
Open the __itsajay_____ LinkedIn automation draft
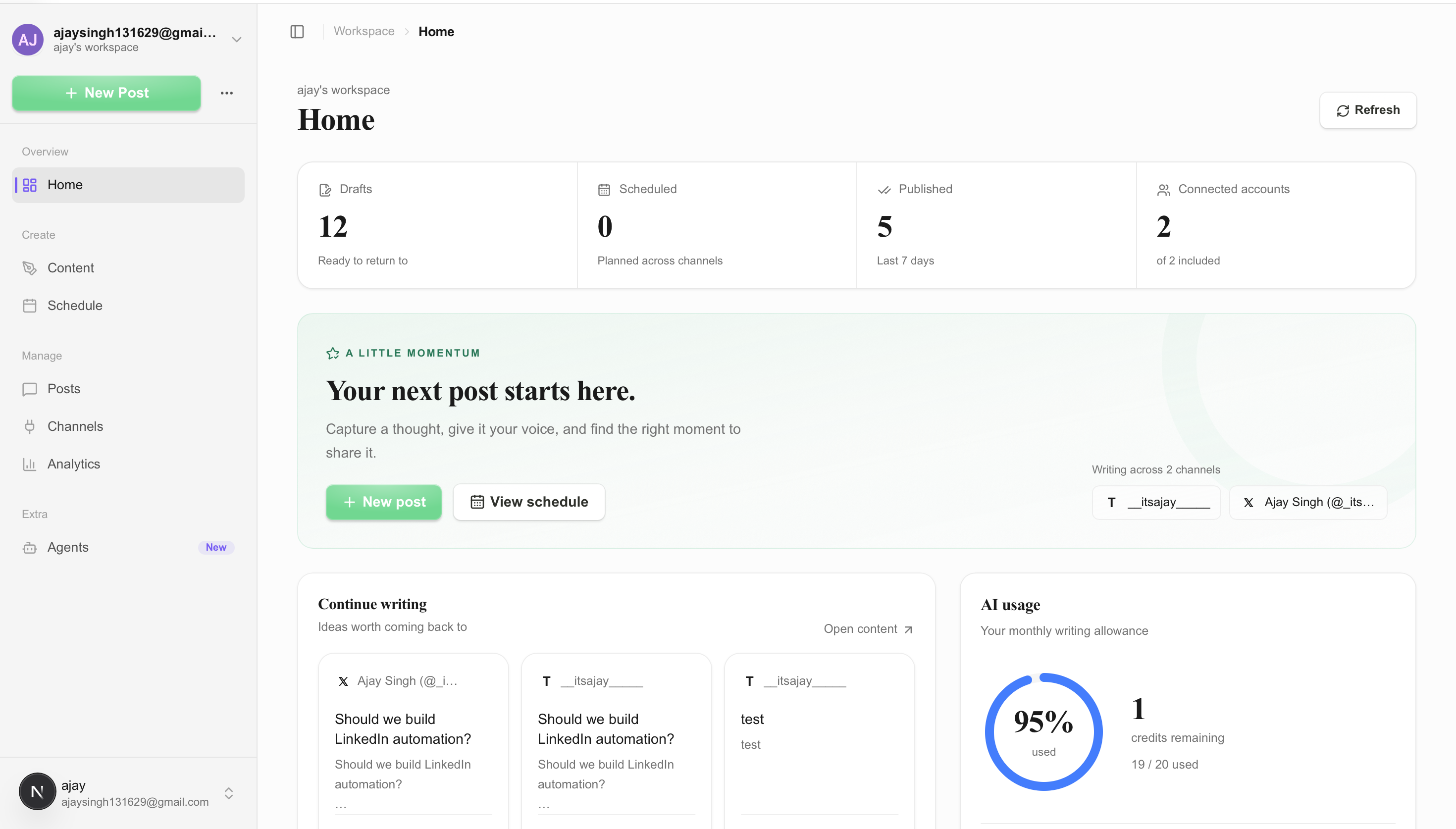(x=617, y=740)
